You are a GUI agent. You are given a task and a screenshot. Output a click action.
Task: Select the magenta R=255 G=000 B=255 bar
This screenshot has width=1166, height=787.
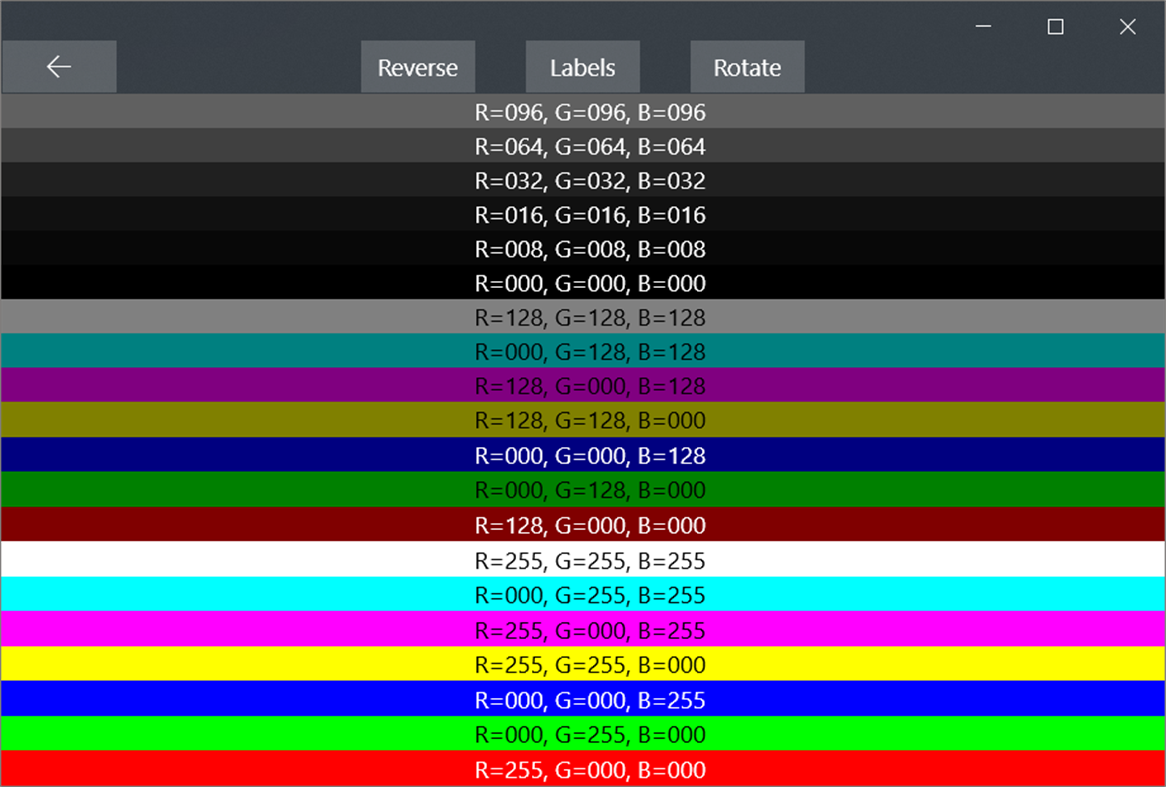coord(583,630)
